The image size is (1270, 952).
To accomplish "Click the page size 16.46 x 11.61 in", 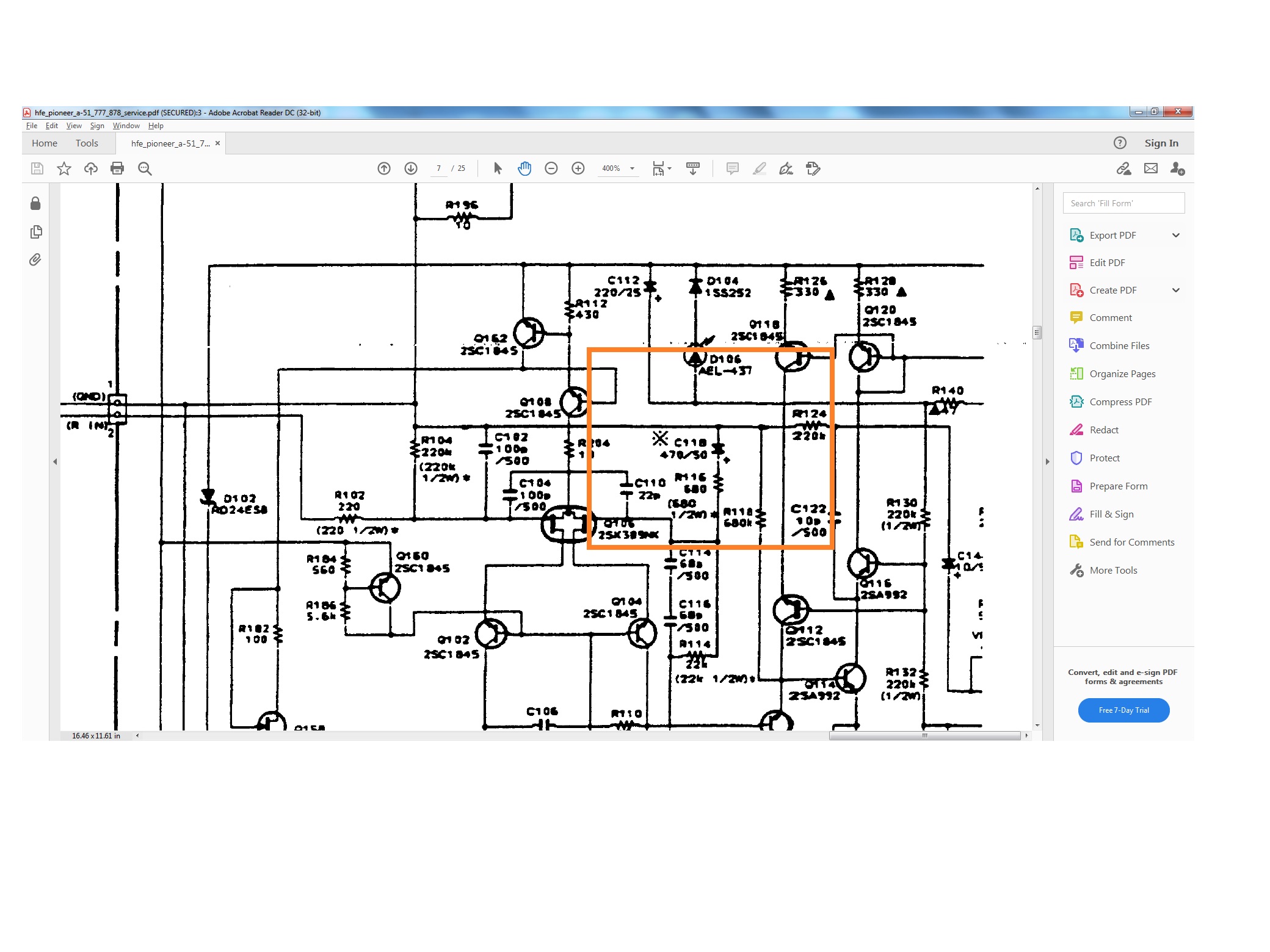I will tap(96, 736).
